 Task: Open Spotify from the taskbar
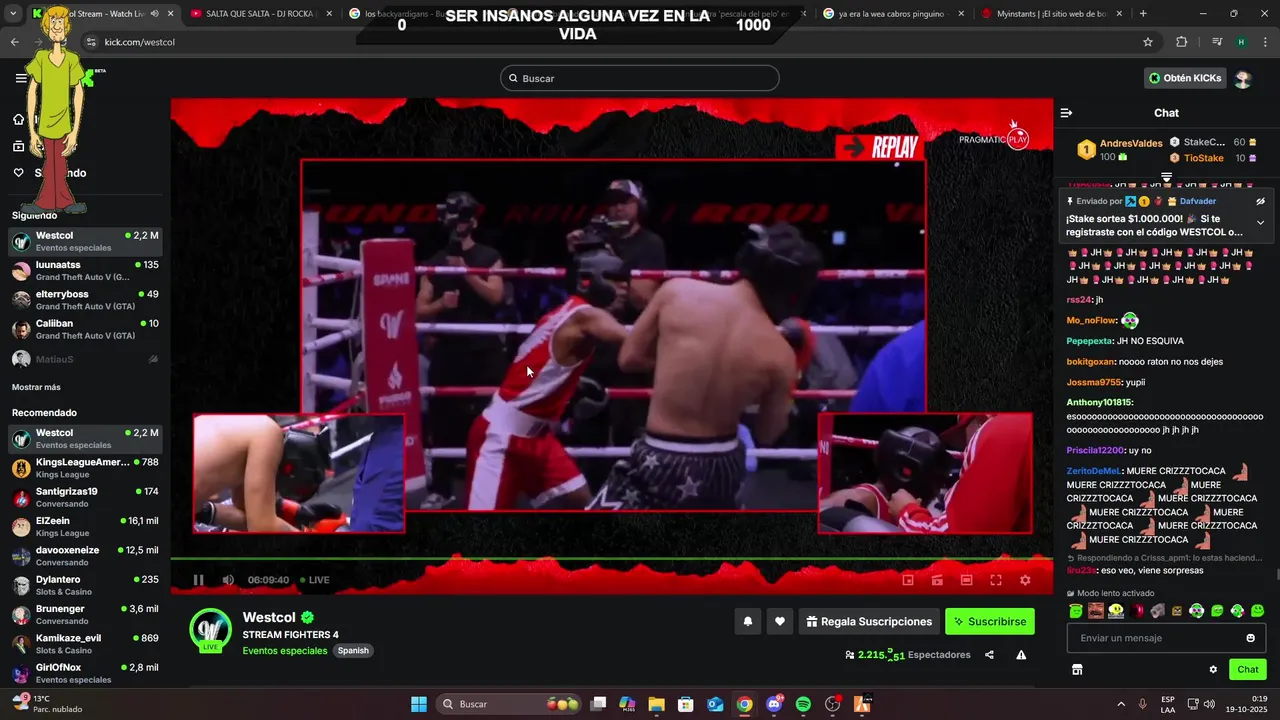click(x=803, y=704)
